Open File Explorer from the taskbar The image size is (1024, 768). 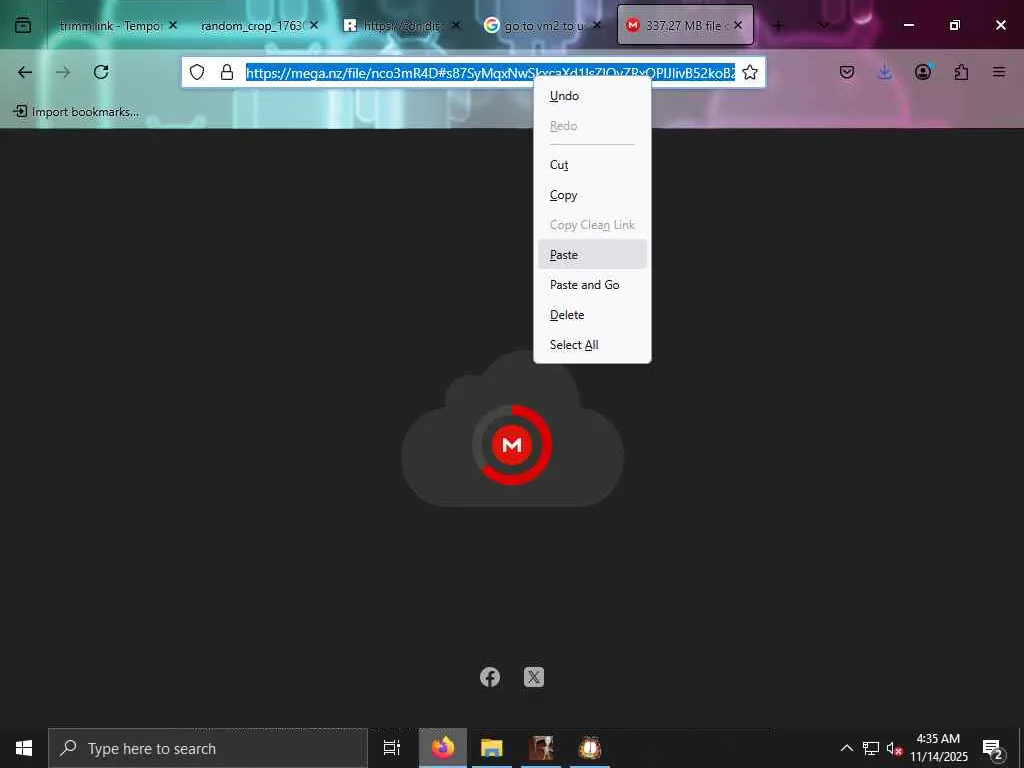492,748
